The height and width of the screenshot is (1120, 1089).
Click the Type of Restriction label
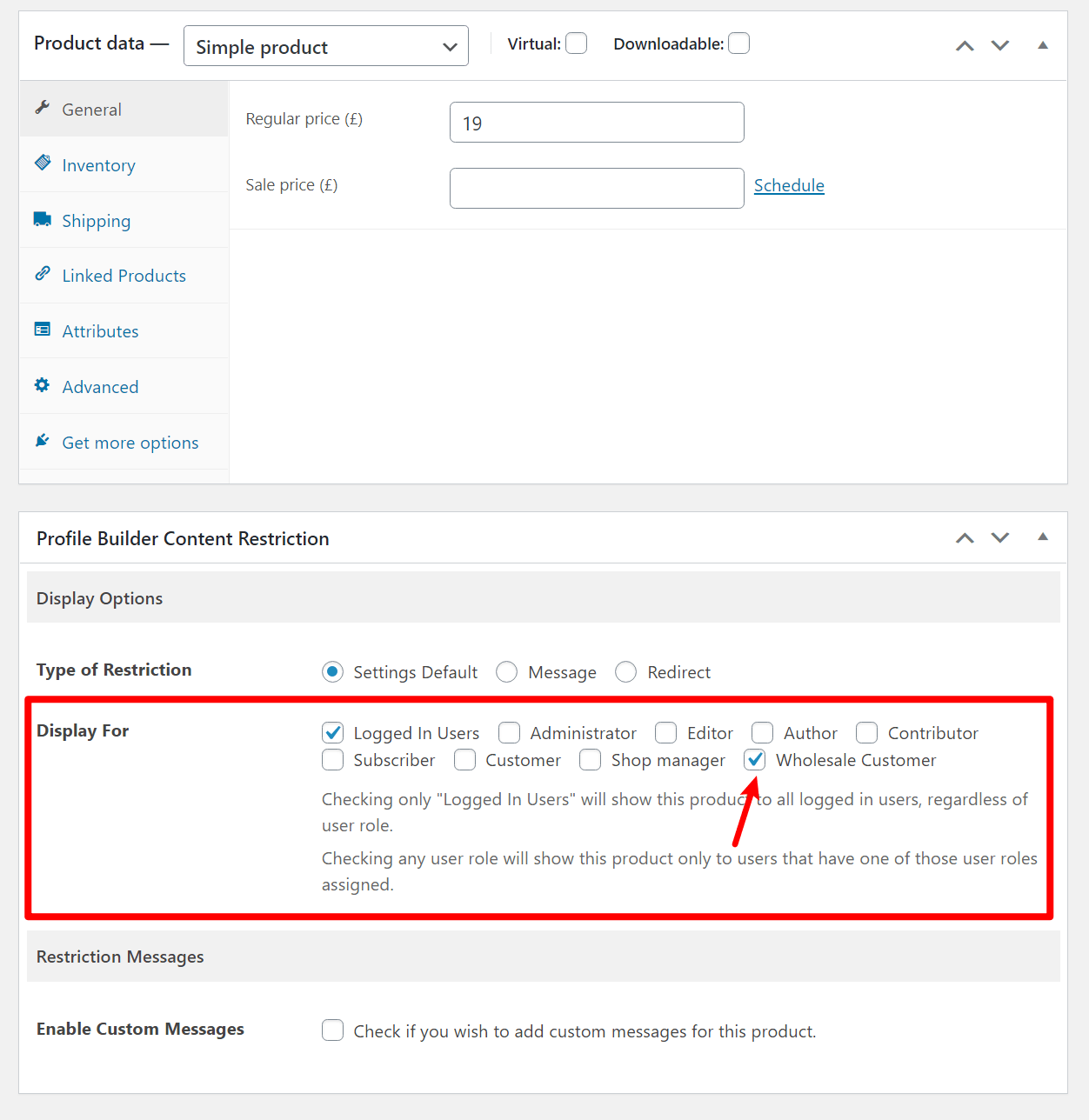(x=114, y=670)
